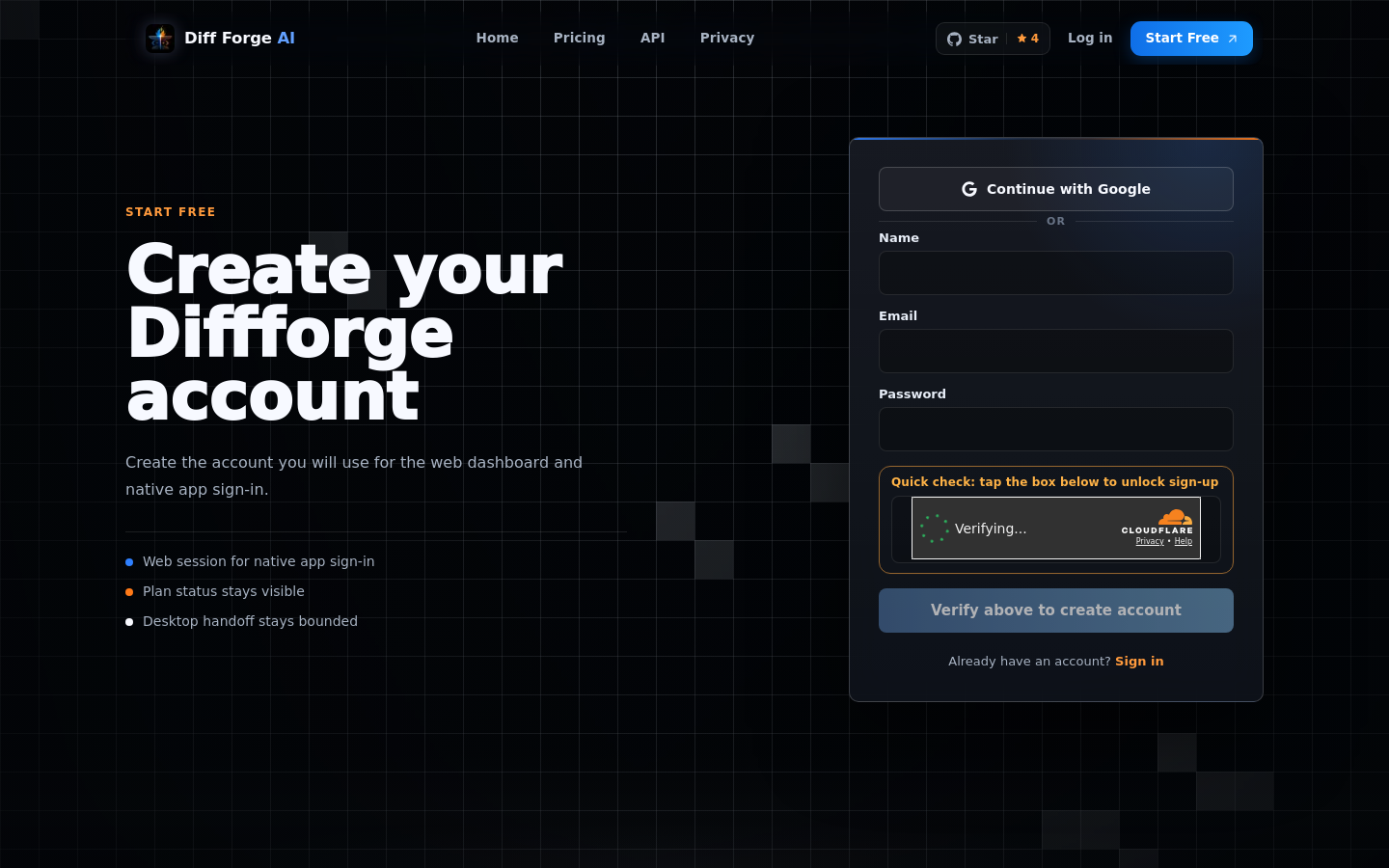Click the Cloudflare verifying spinner

coord(934,529)
